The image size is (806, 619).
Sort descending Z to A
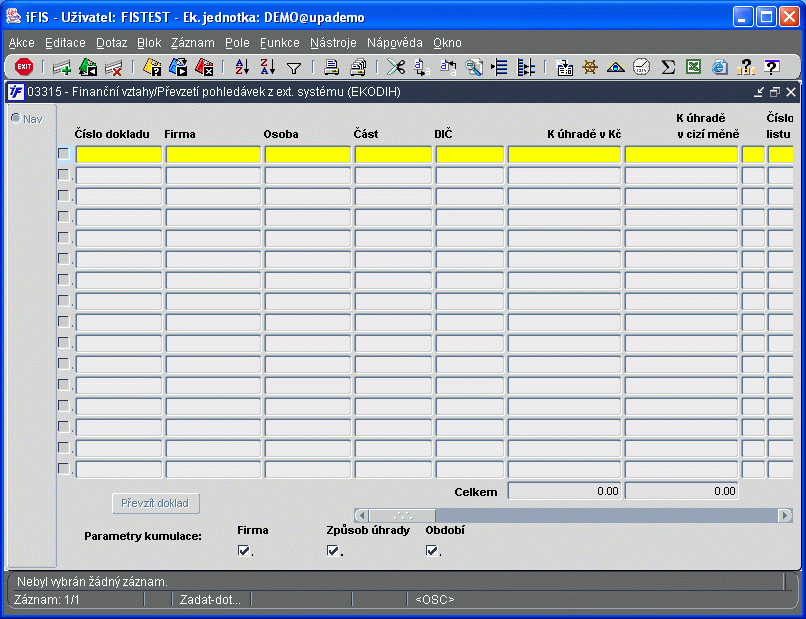[268, 67]
